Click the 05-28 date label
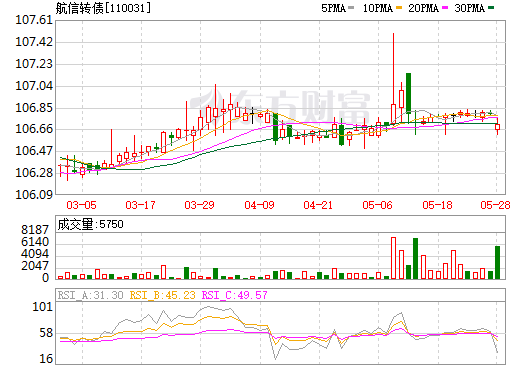Screen dimensions: 520x365 click(x=495, y=205)
